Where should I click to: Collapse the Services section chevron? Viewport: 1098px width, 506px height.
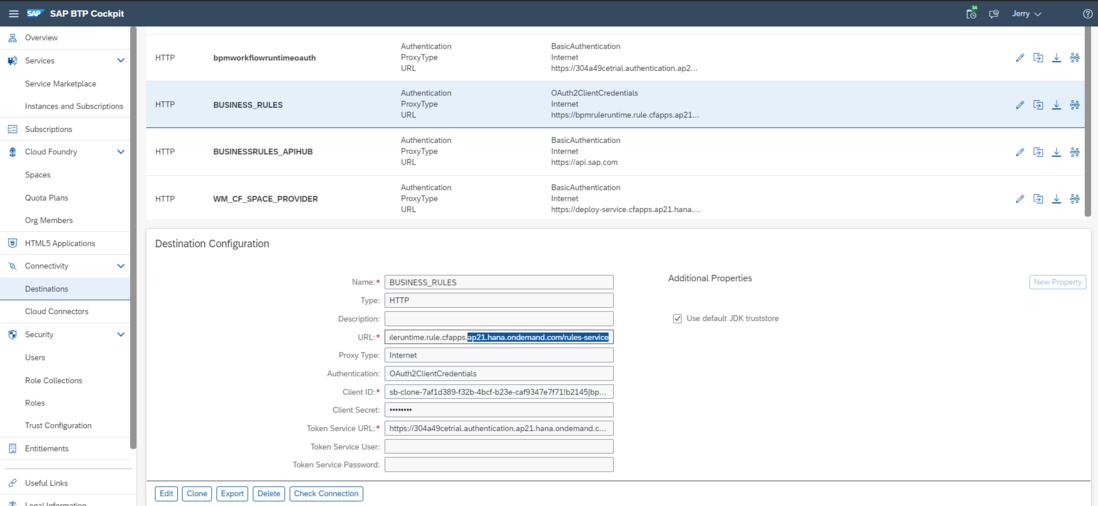click(120, 61)
